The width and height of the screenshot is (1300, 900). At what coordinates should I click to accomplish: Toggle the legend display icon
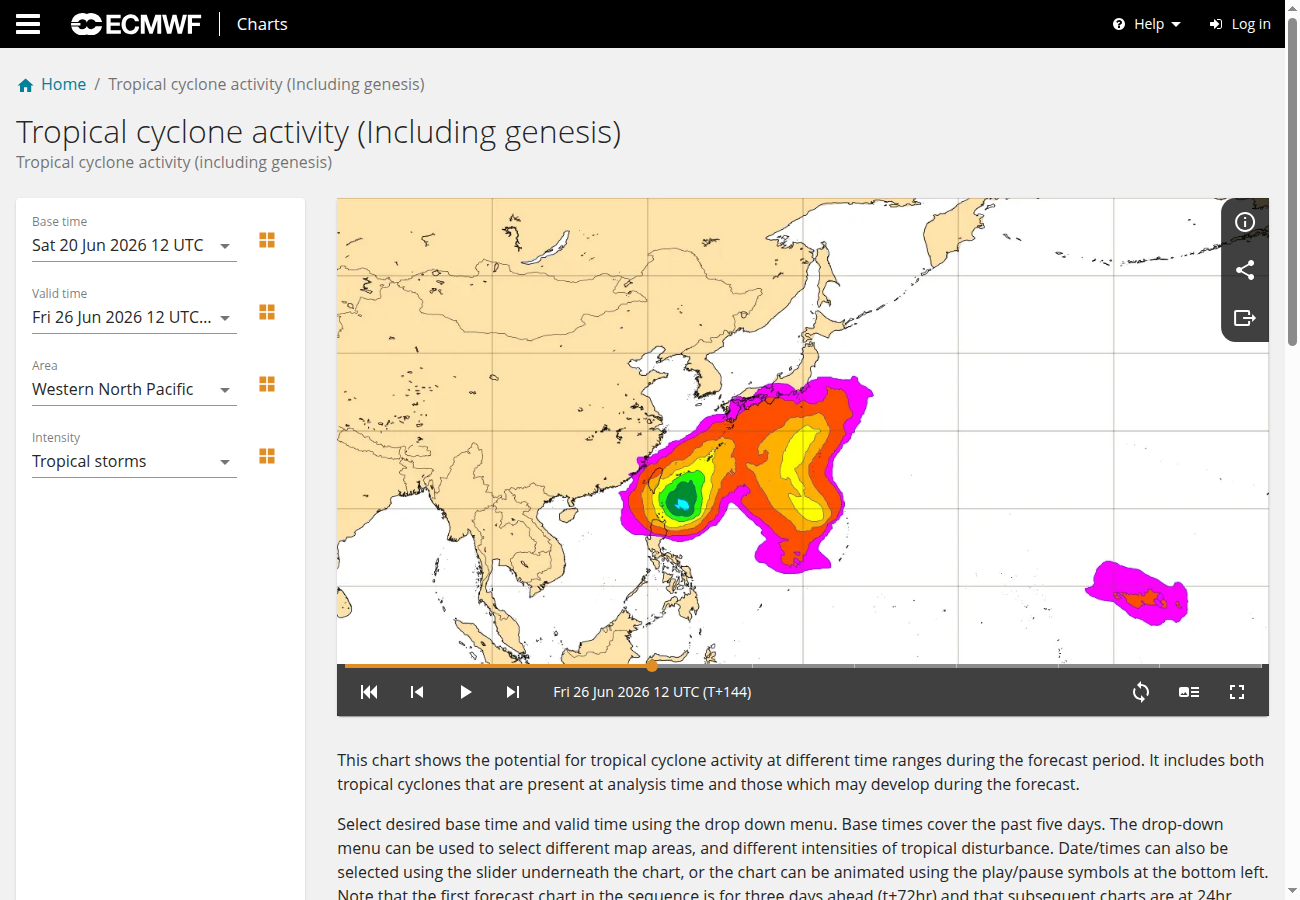coord(1189,692)
